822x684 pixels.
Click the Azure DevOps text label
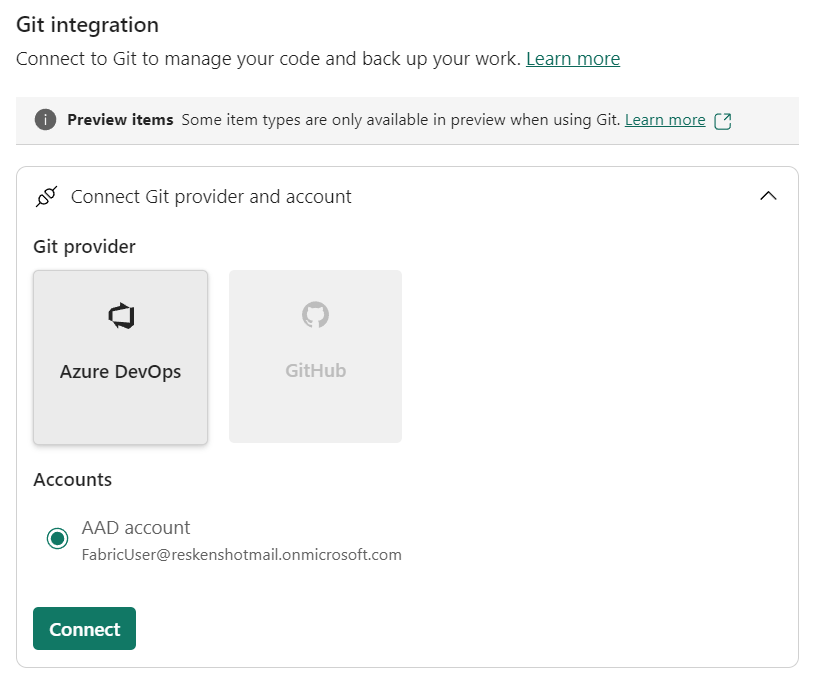[x=121, y=371]
